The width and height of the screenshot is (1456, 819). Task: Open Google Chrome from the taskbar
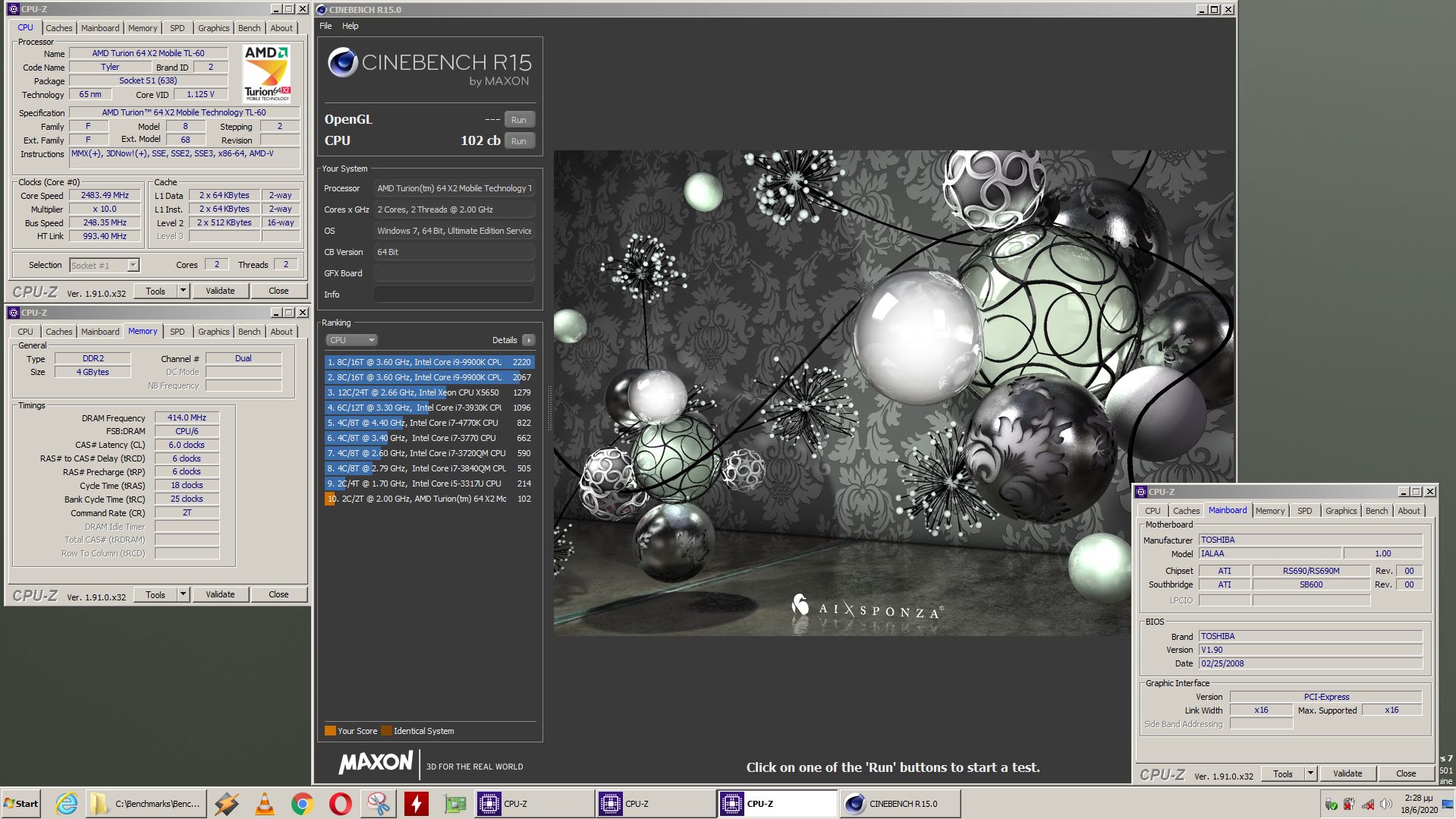coord(302,804)
